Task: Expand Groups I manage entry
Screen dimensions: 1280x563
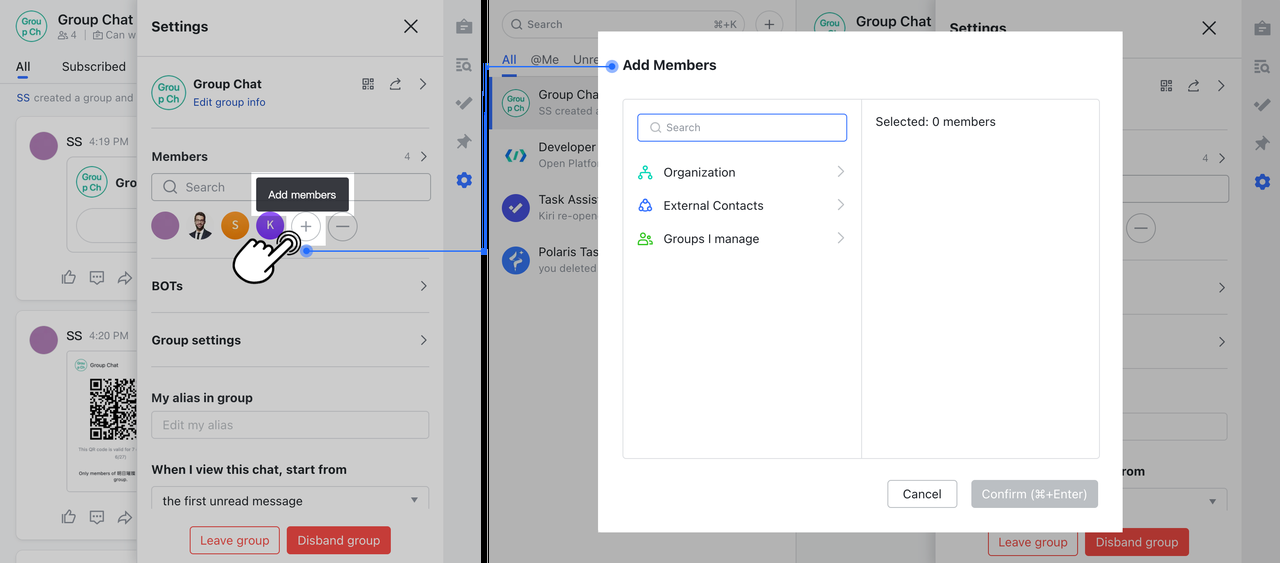Action: (x=741, y=239)
